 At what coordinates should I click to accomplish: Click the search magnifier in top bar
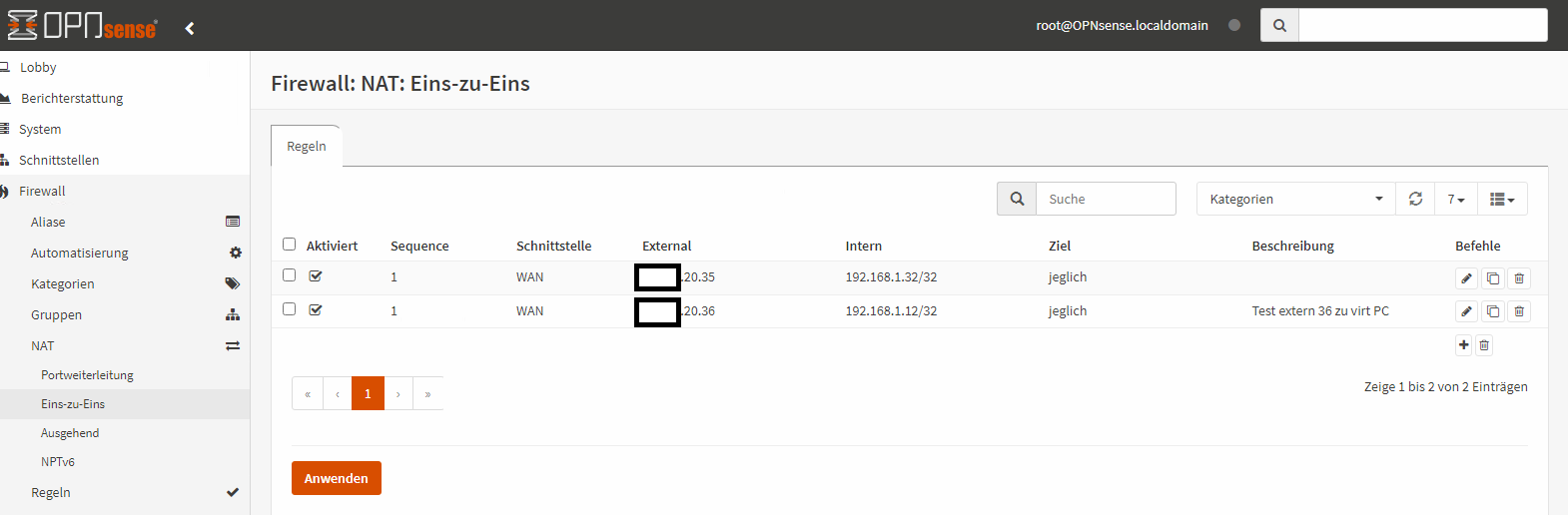click(x=1279, y=25)
